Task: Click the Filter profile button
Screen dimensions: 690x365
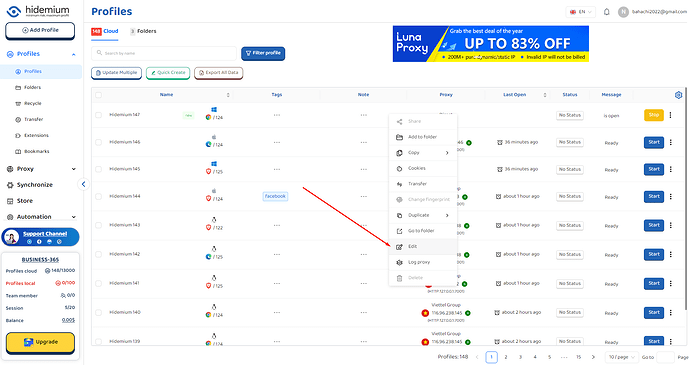Action: point(263,53)
